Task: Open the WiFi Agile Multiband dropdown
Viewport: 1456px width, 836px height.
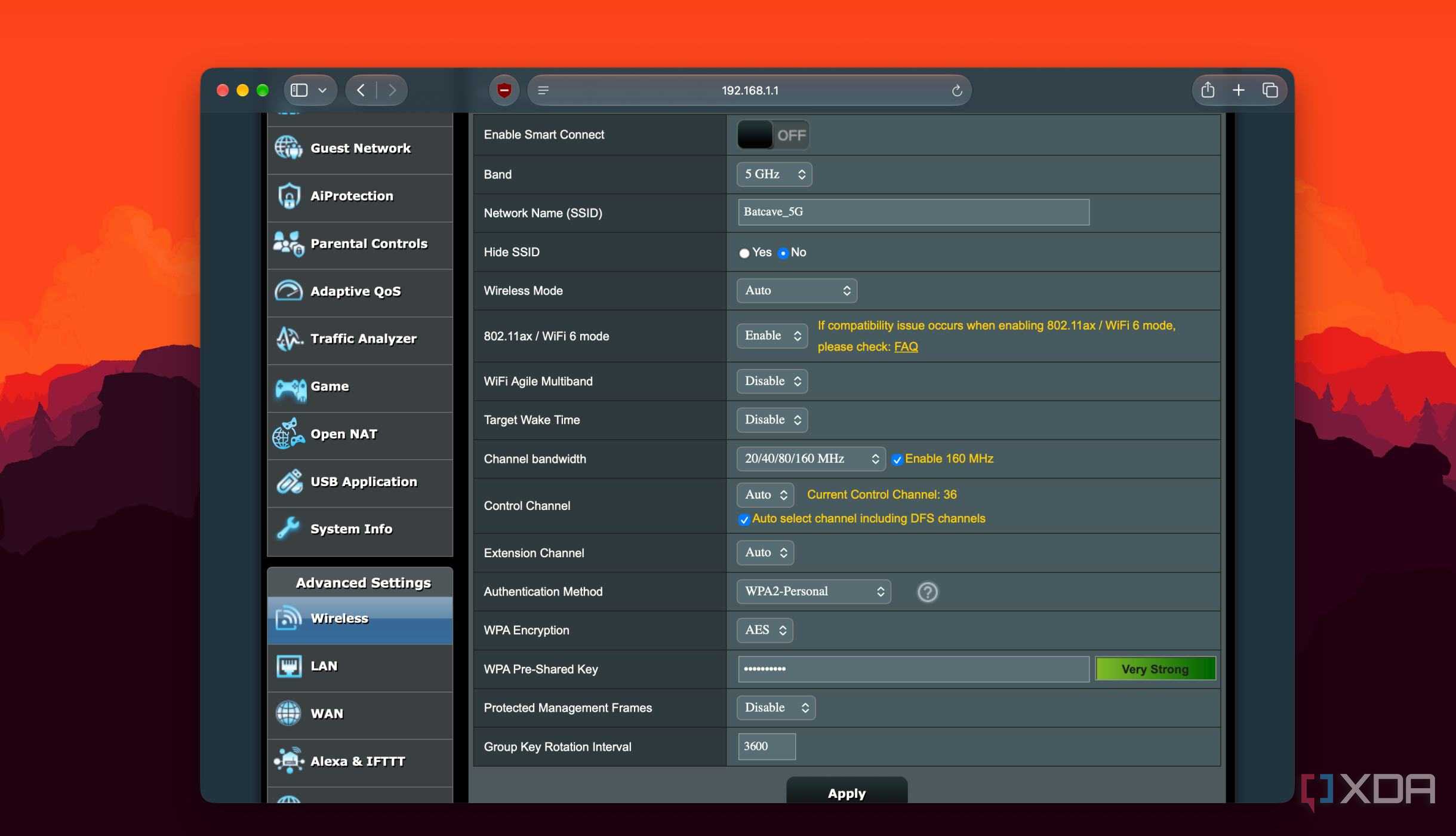Action: pyautogui.click(x=772, y=381)
